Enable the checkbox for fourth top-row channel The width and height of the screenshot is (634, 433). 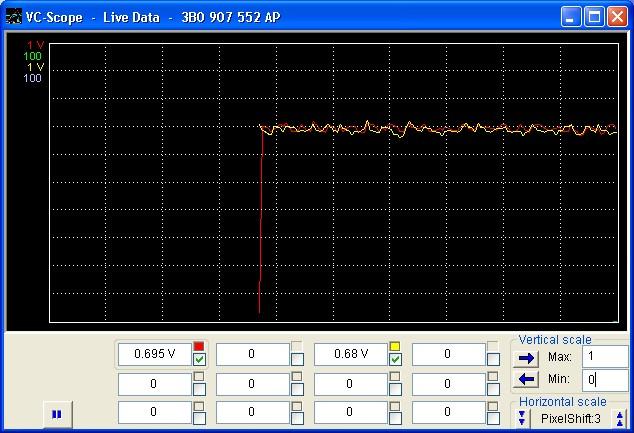click(x=493, y=360)
